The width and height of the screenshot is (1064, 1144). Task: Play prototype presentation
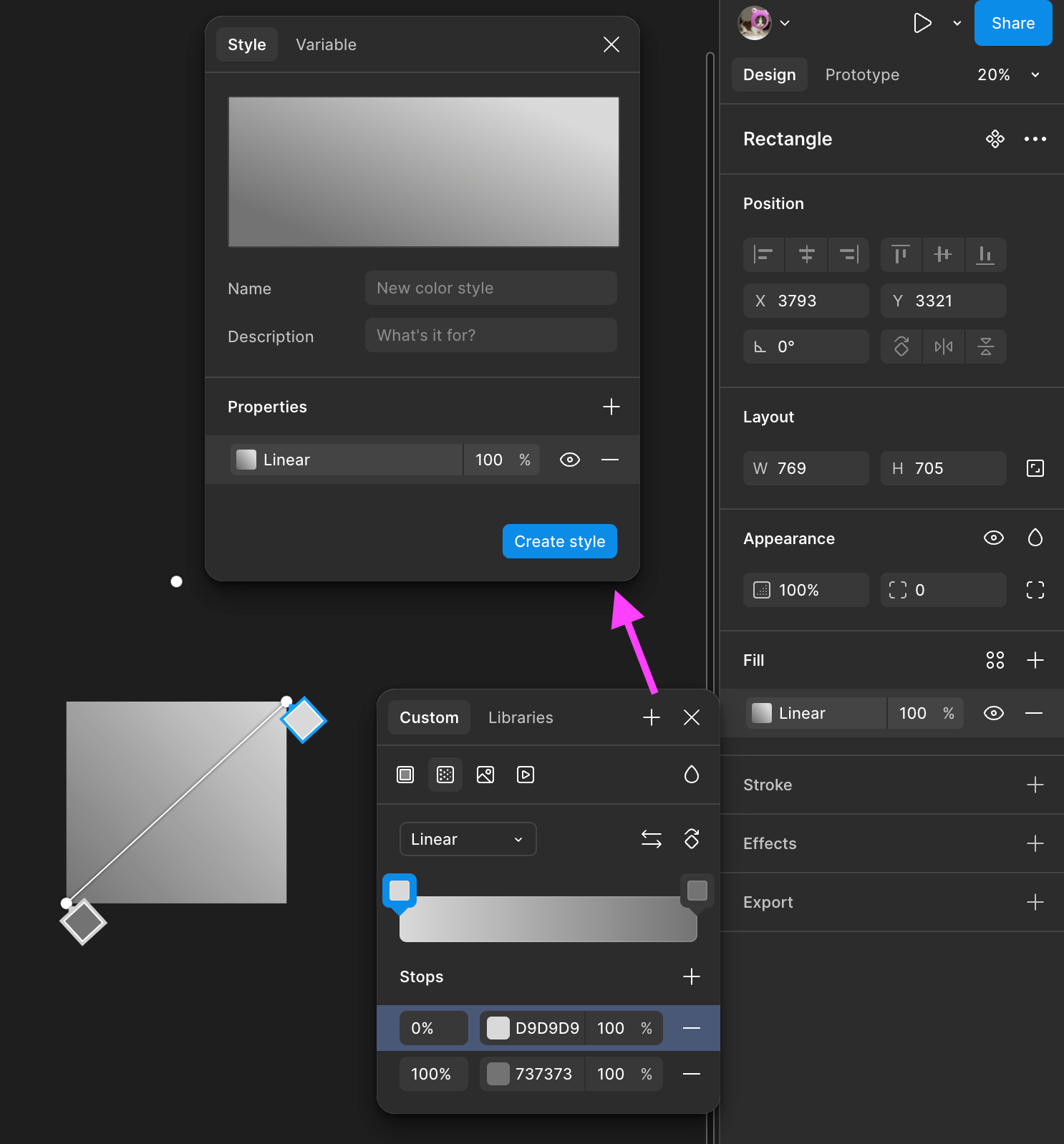923,23
